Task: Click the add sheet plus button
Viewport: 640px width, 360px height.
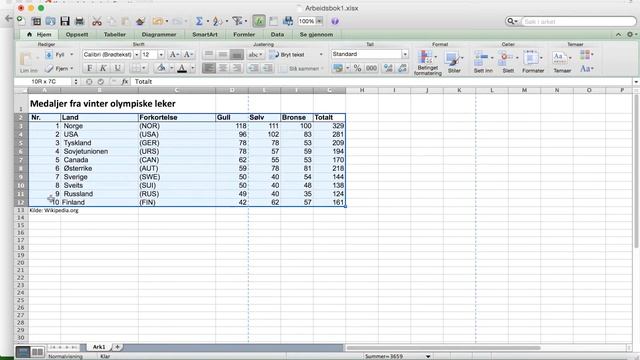Action: click(x=118, y=347)
